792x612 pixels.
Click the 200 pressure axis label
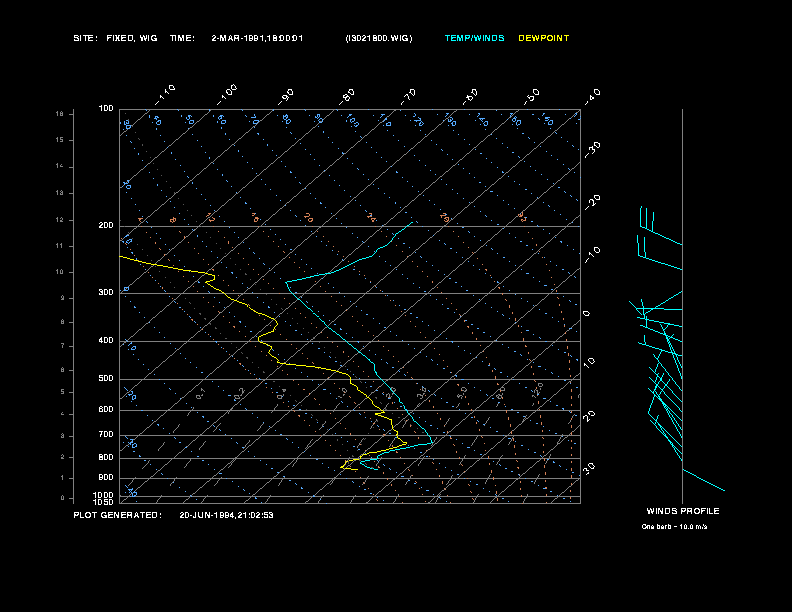coord(106,225)
